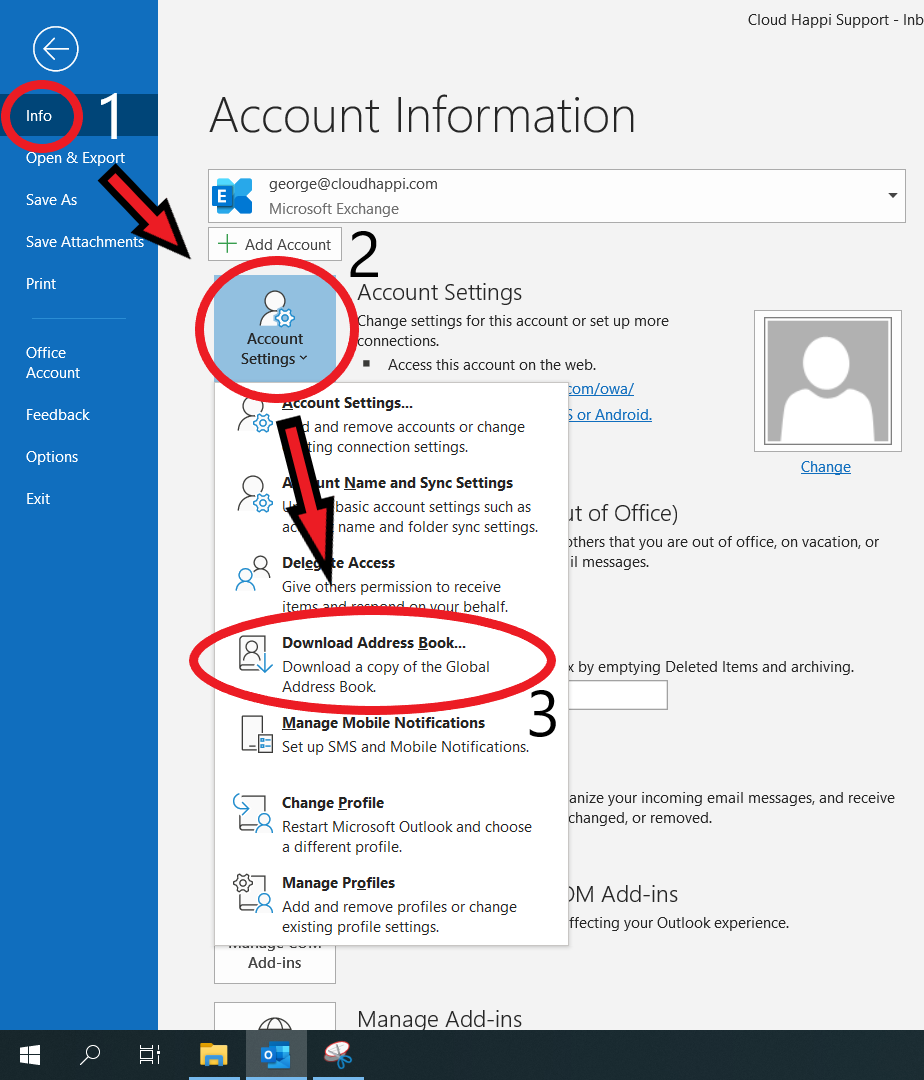Image resolution: width=924 pixels, height=1080 pixels.
Task: Open Snipping Tool from the taskbar
Action: [338, 1055]
